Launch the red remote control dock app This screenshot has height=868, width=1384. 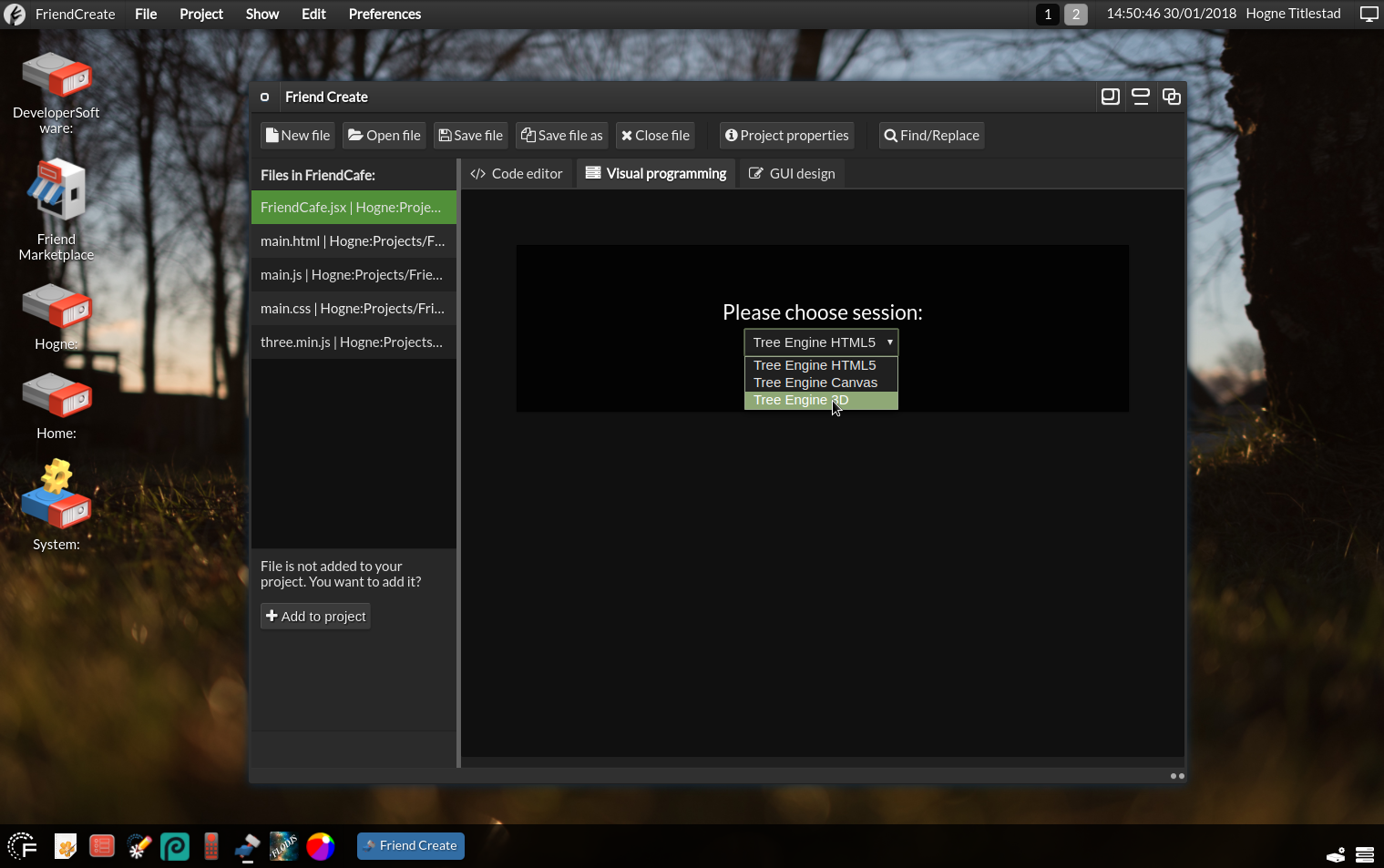(211, 847)
